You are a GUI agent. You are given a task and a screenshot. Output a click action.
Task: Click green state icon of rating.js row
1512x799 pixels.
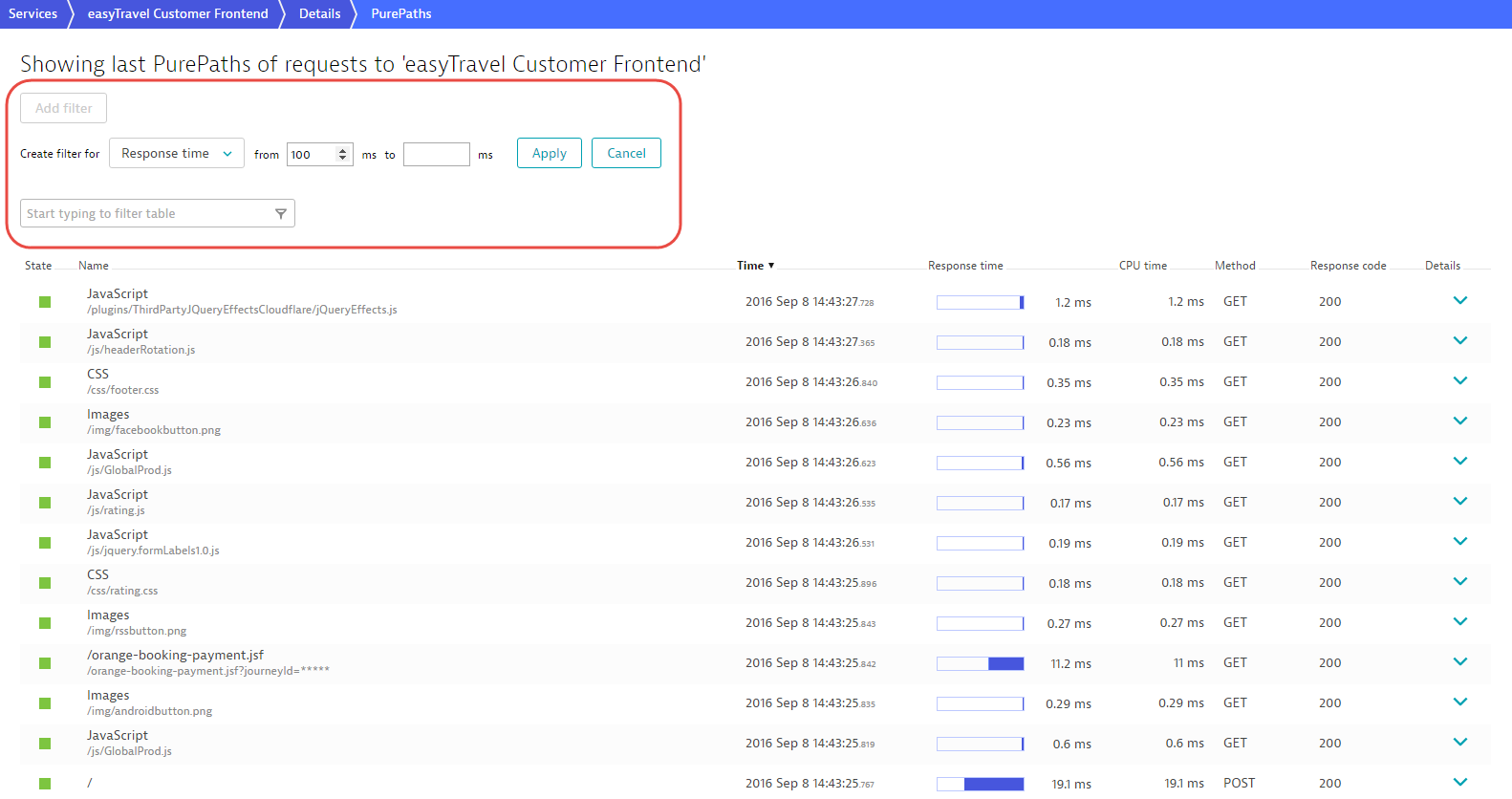pos(45,503)
